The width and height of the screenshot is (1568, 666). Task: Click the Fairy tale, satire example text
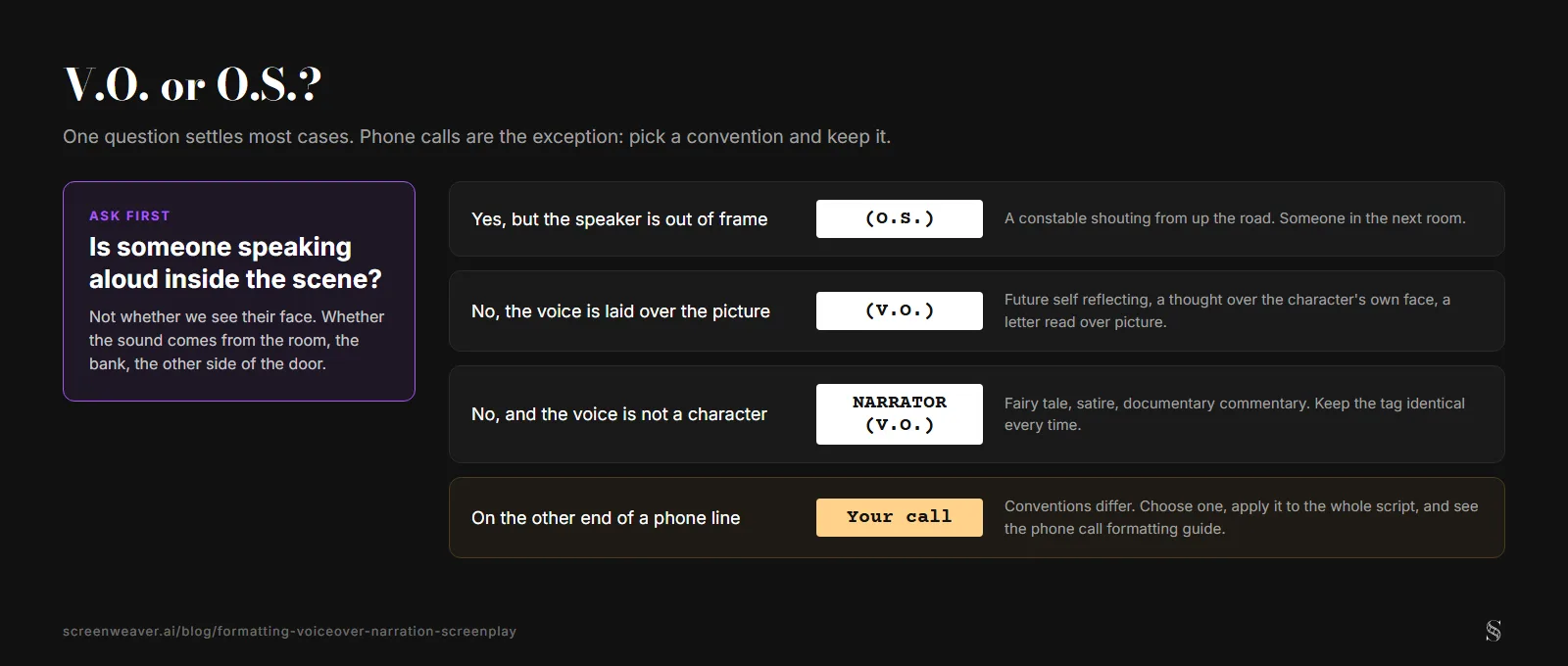pos(1235,414)
